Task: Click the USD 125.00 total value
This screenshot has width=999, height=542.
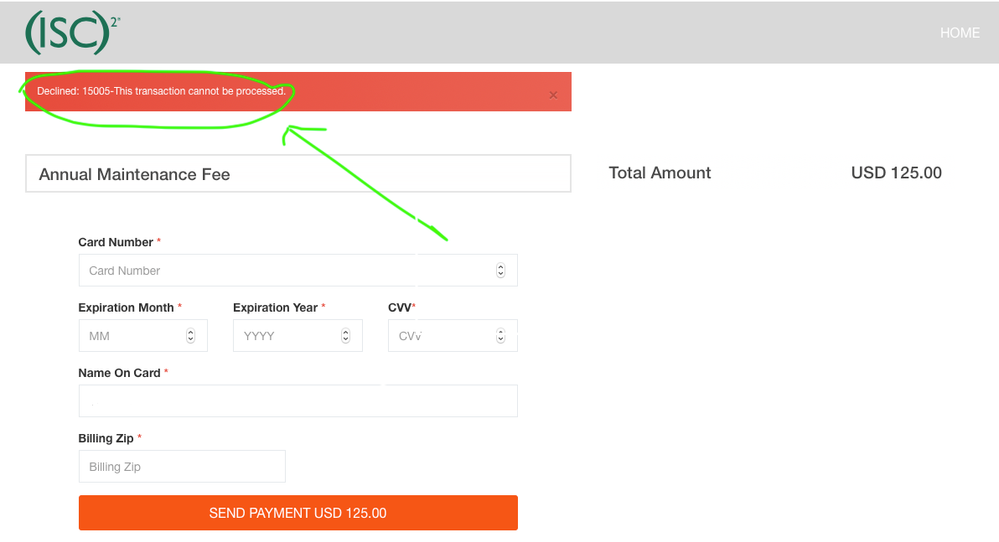Action: tap(896, 173)
